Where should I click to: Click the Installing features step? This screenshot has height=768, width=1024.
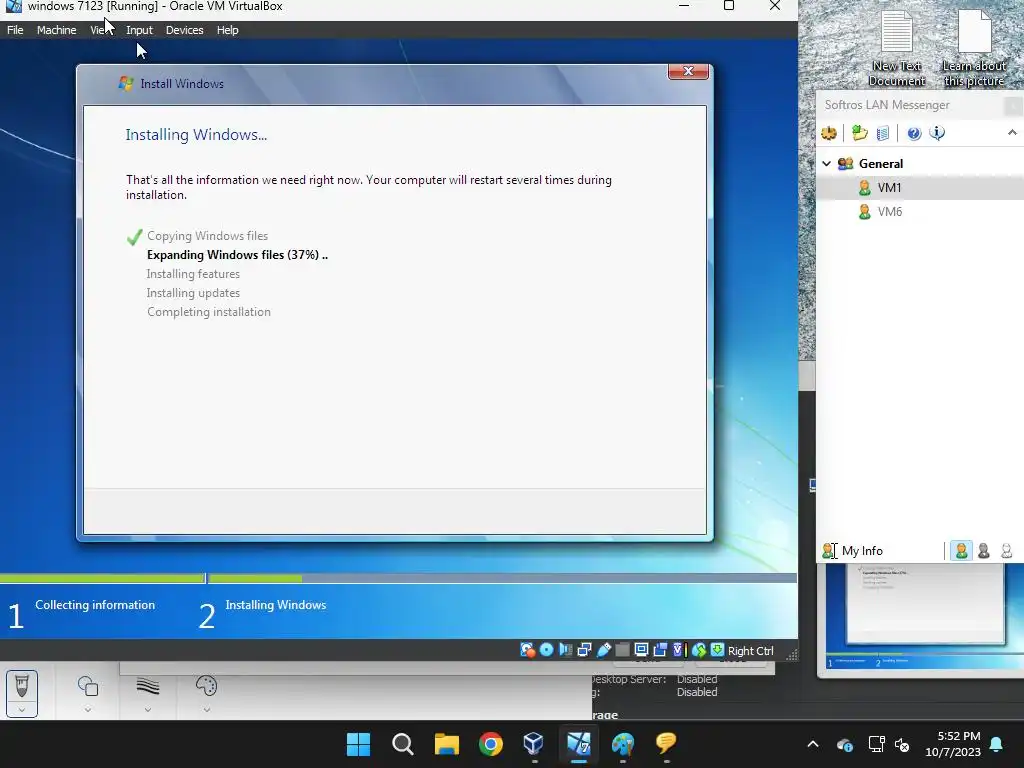click(193, 274)
